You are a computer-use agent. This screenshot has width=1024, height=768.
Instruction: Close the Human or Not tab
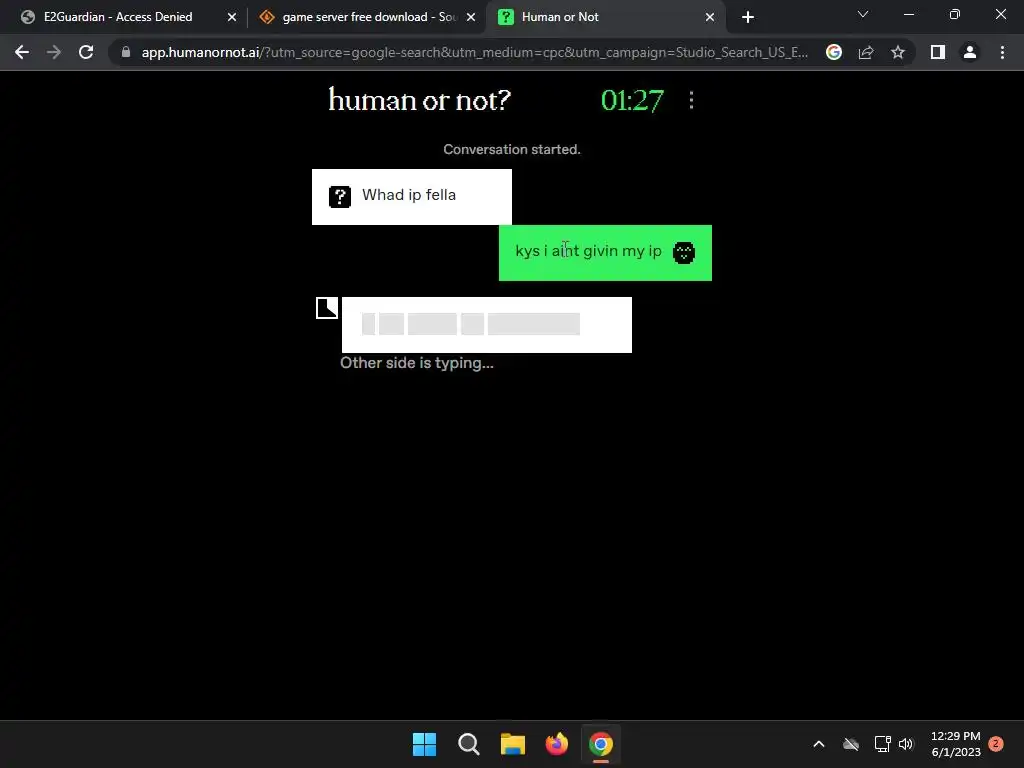[x=710, y=17]
